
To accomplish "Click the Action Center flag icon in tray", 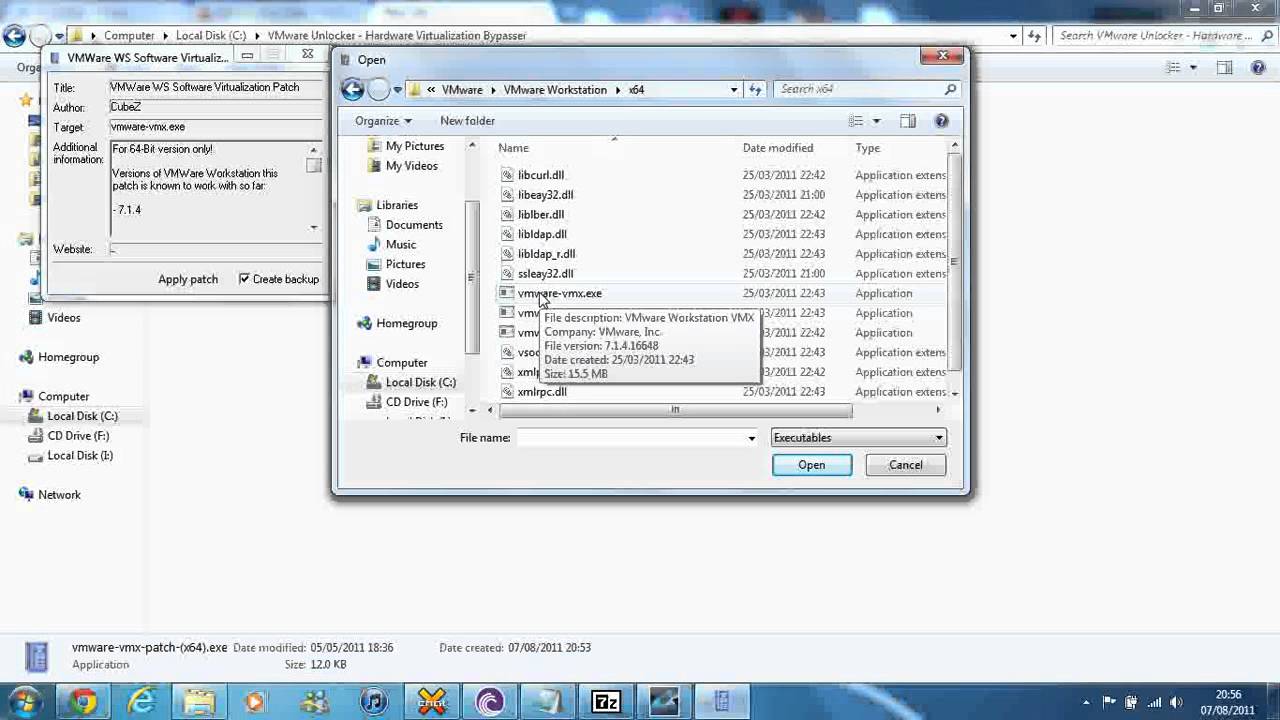I will pyautogui.click(x=1109, y=702).
